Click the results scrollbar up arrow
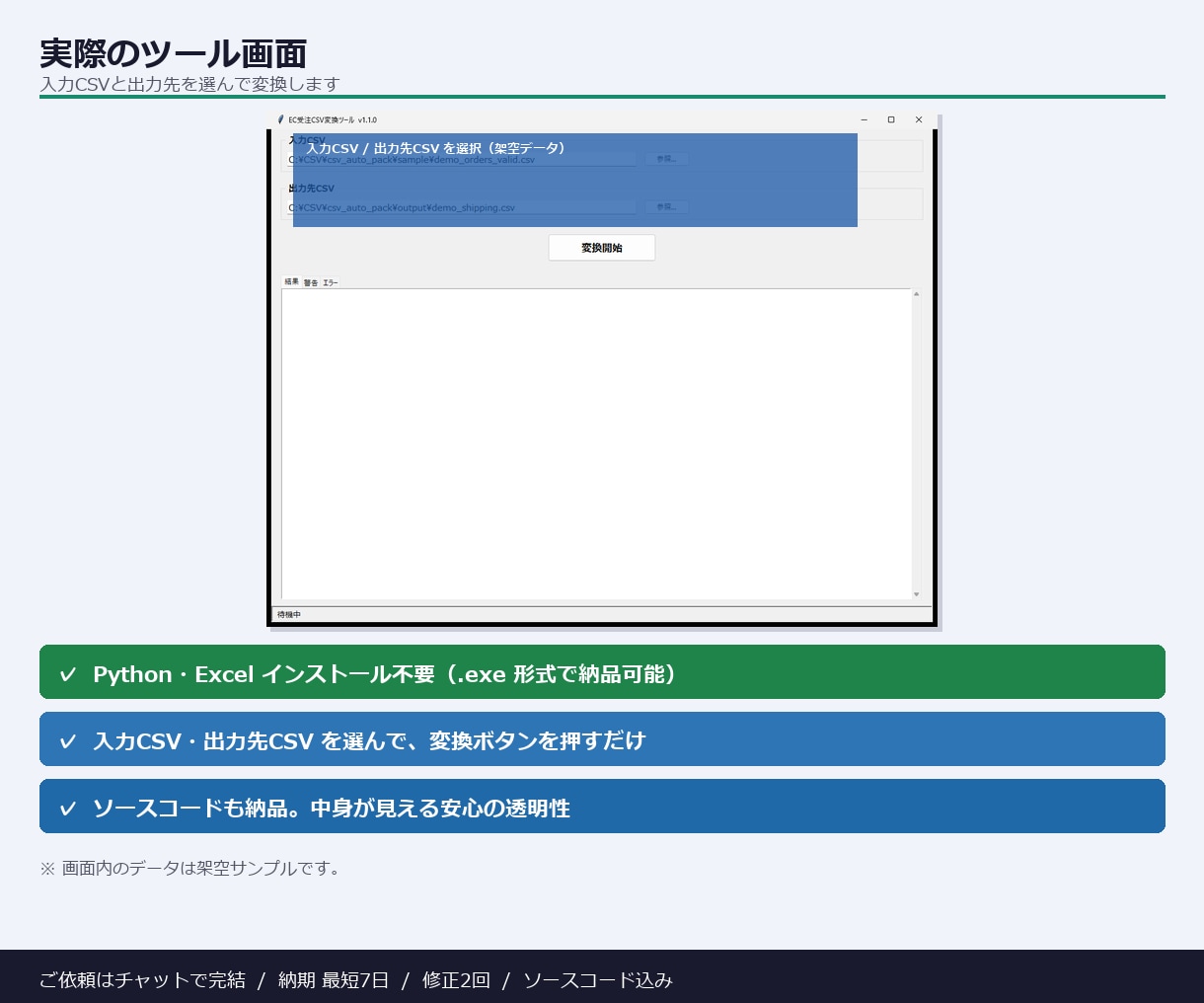Screen dimensions: 1204x1003 [916, 294]
